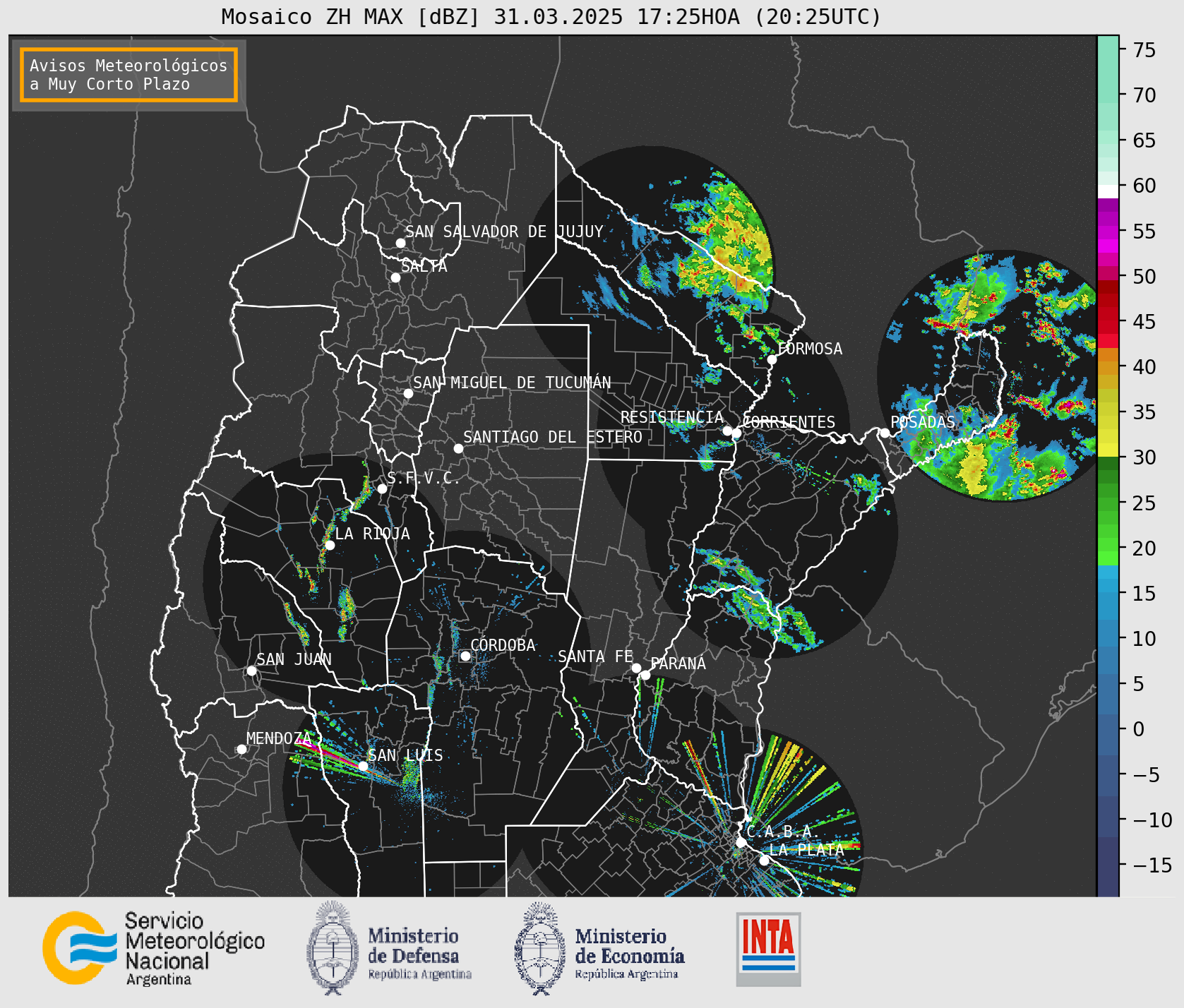Select the San Juan city dot
This screenshot has height=1008, width=1184.
point(251,671)
